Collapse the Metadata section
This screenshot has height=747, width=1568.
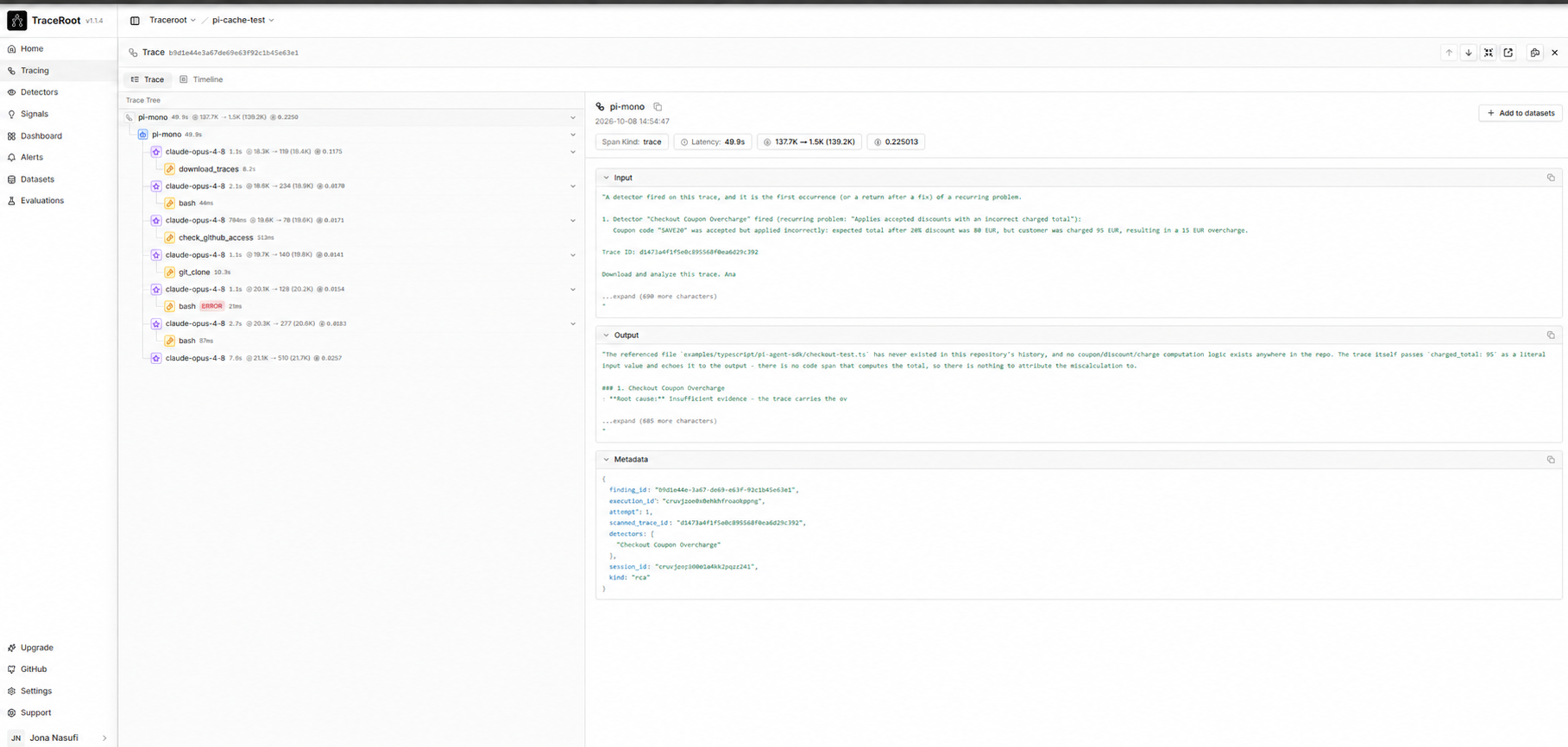[x=606, y=460]
